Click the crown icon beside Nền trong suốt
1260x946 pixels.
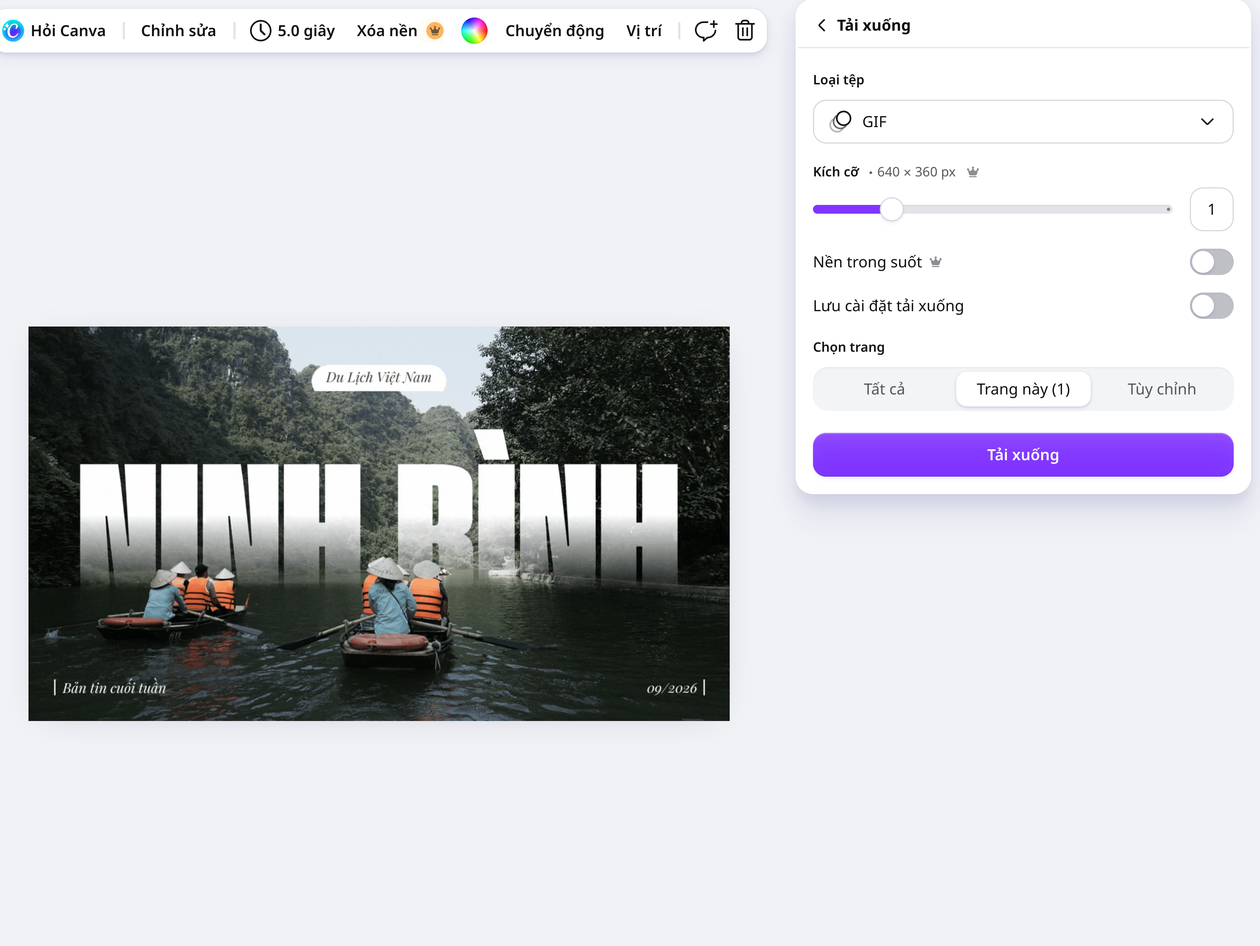[936, 262]
